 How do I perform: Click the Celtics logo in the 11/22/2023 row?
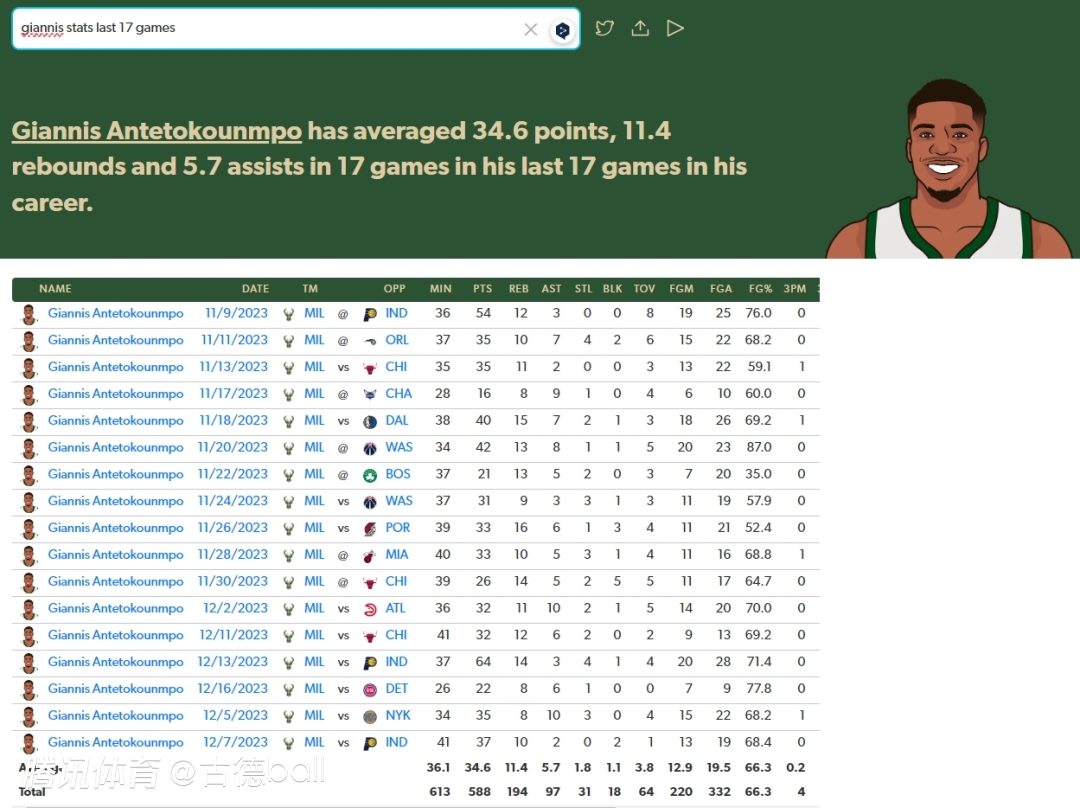click(370, 475)
